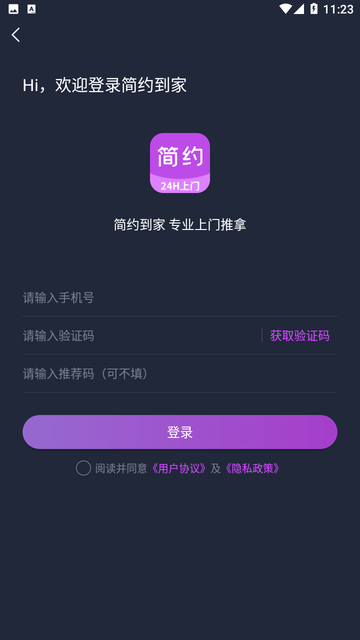Tap the 简约 24H上门 app logo
Image resolution: width=360 pixels, height=640 pixels.
click(180, 163)
